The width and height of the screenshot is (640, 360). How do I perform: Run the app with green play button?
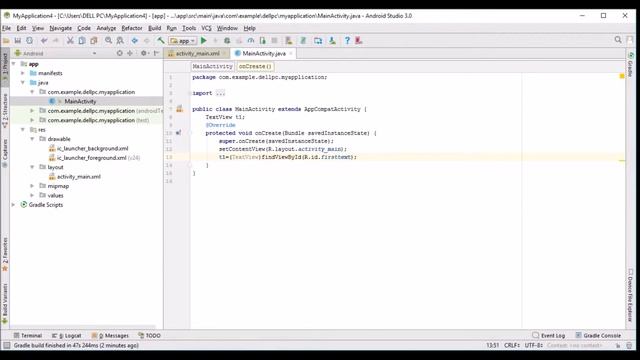pyautogui.click(x=204, y=40)
